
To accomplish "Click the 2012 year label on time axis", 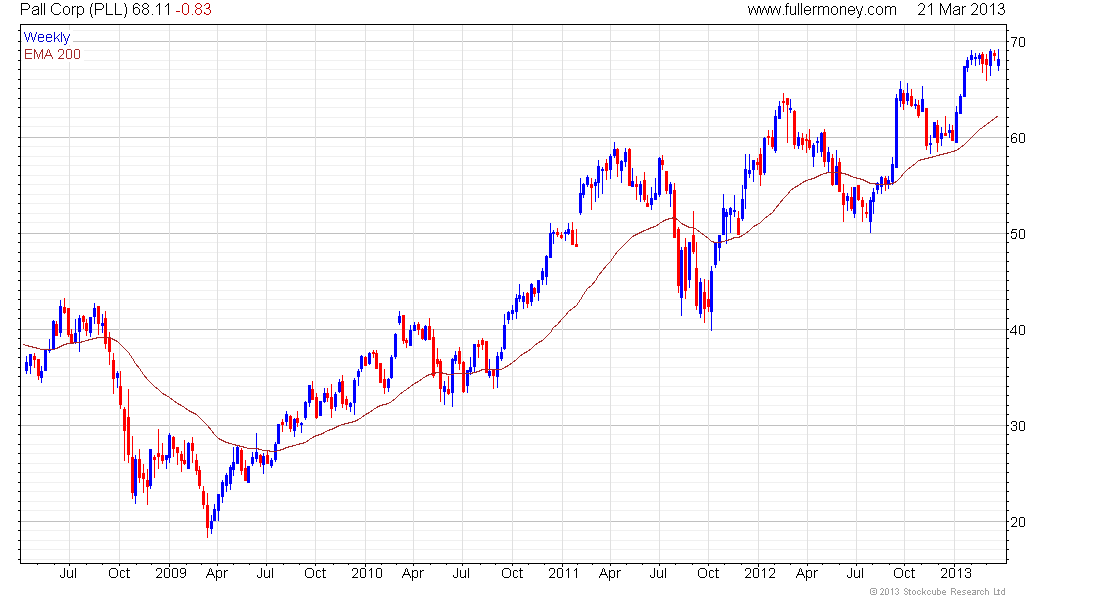I will click(760, 573).
